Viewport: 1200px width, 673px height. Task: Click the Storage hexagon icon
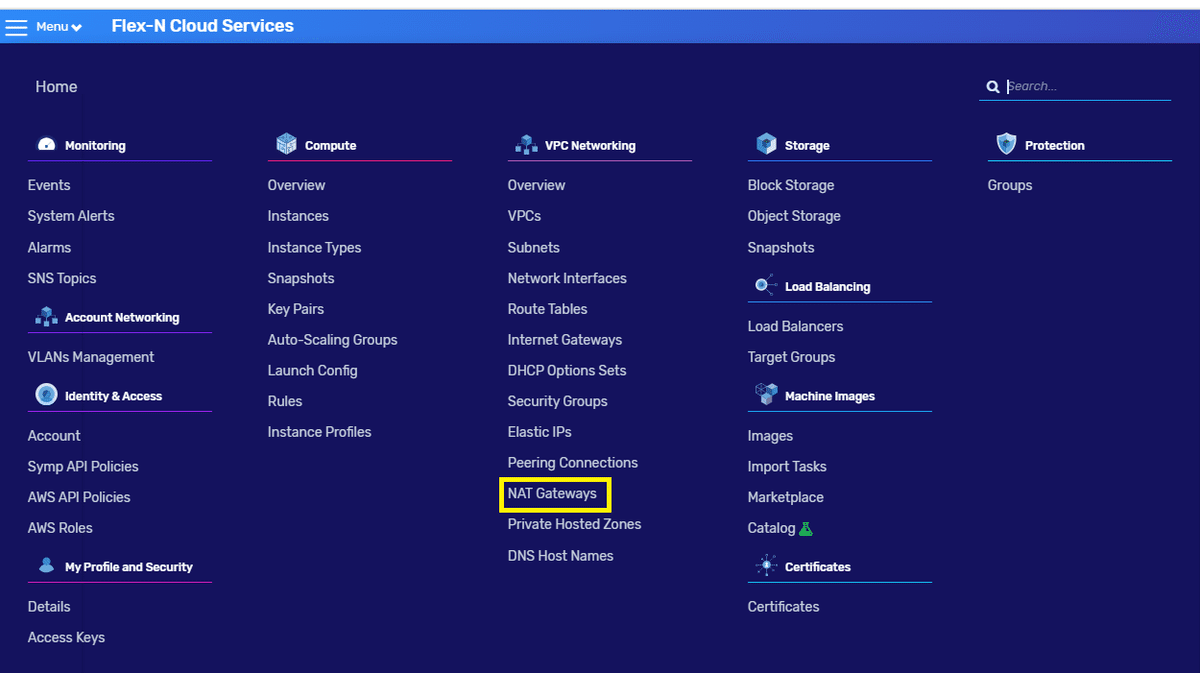coord(766,145)
